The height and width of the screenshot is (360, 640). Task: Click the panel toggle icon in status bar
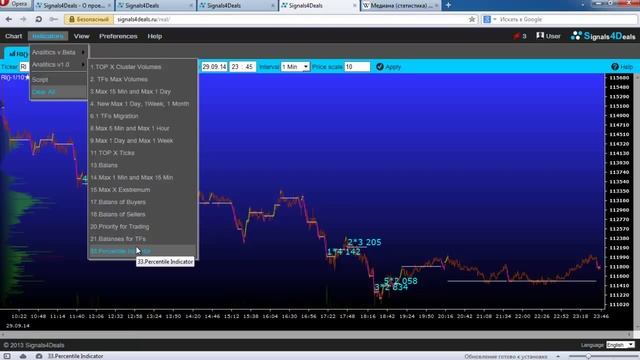7,356
